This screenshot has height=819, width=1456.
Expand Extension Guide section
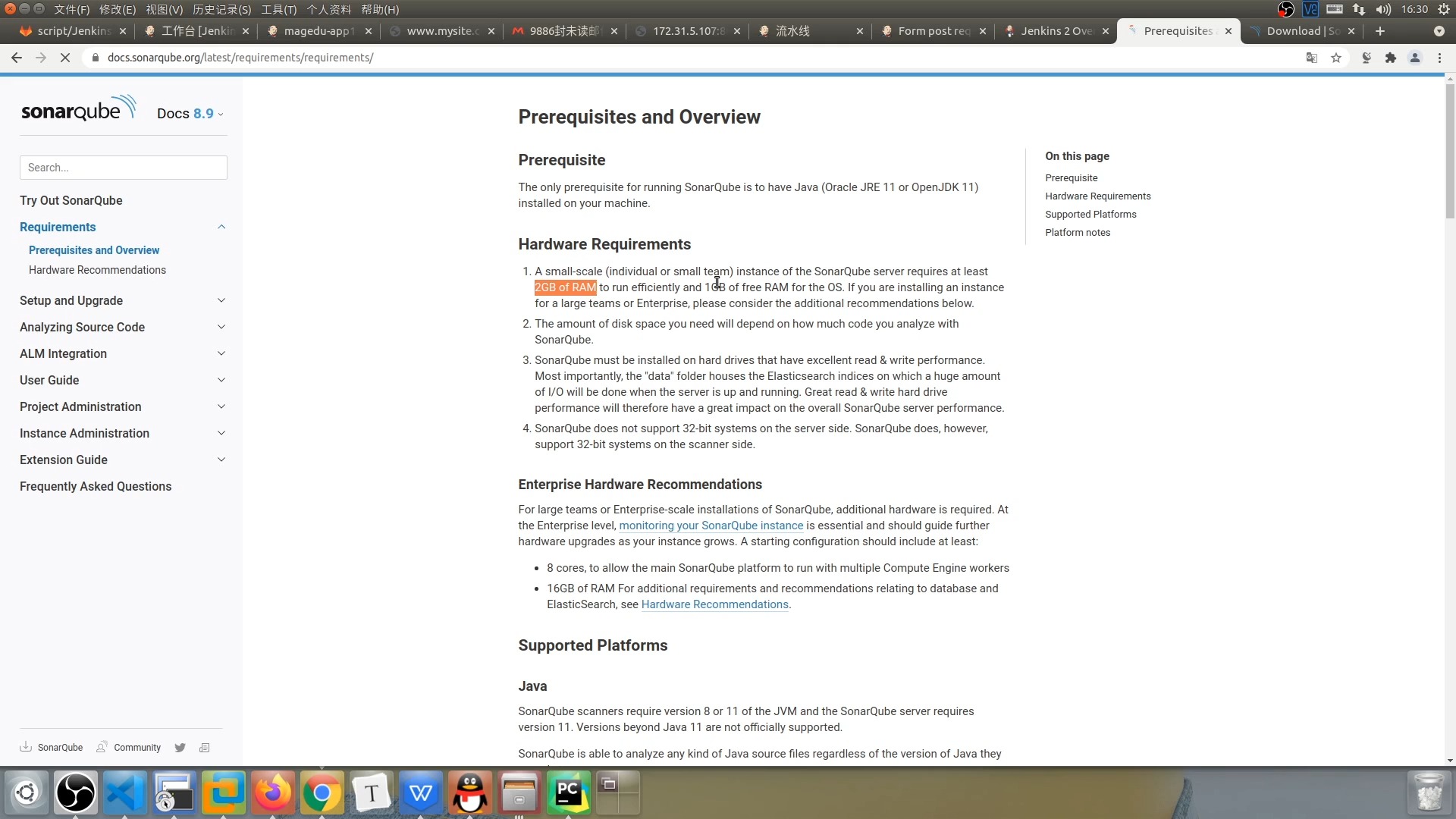[221, 460]
